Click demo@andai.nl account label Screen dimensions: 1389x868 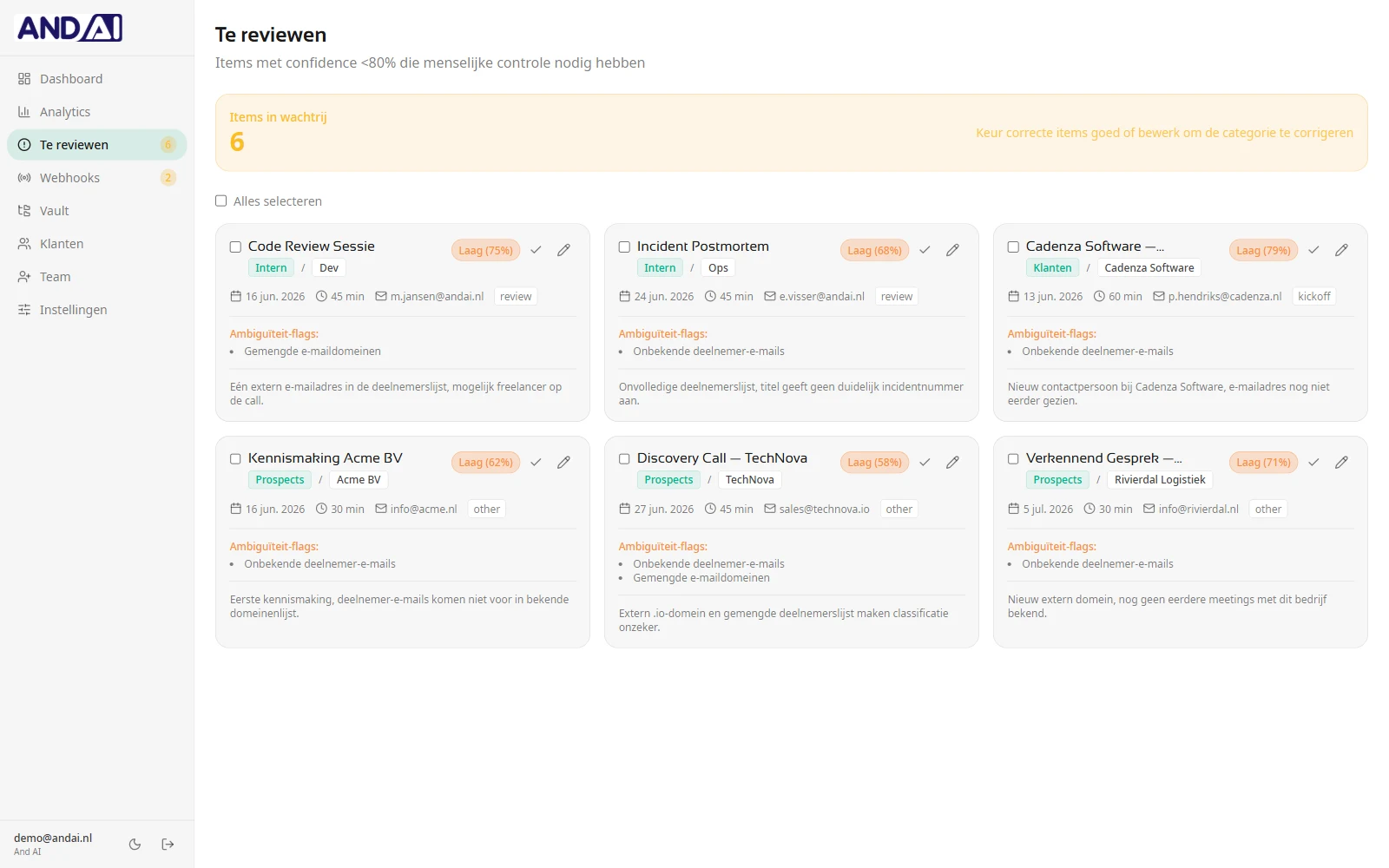pyautogui.click(x=53, y=838)
